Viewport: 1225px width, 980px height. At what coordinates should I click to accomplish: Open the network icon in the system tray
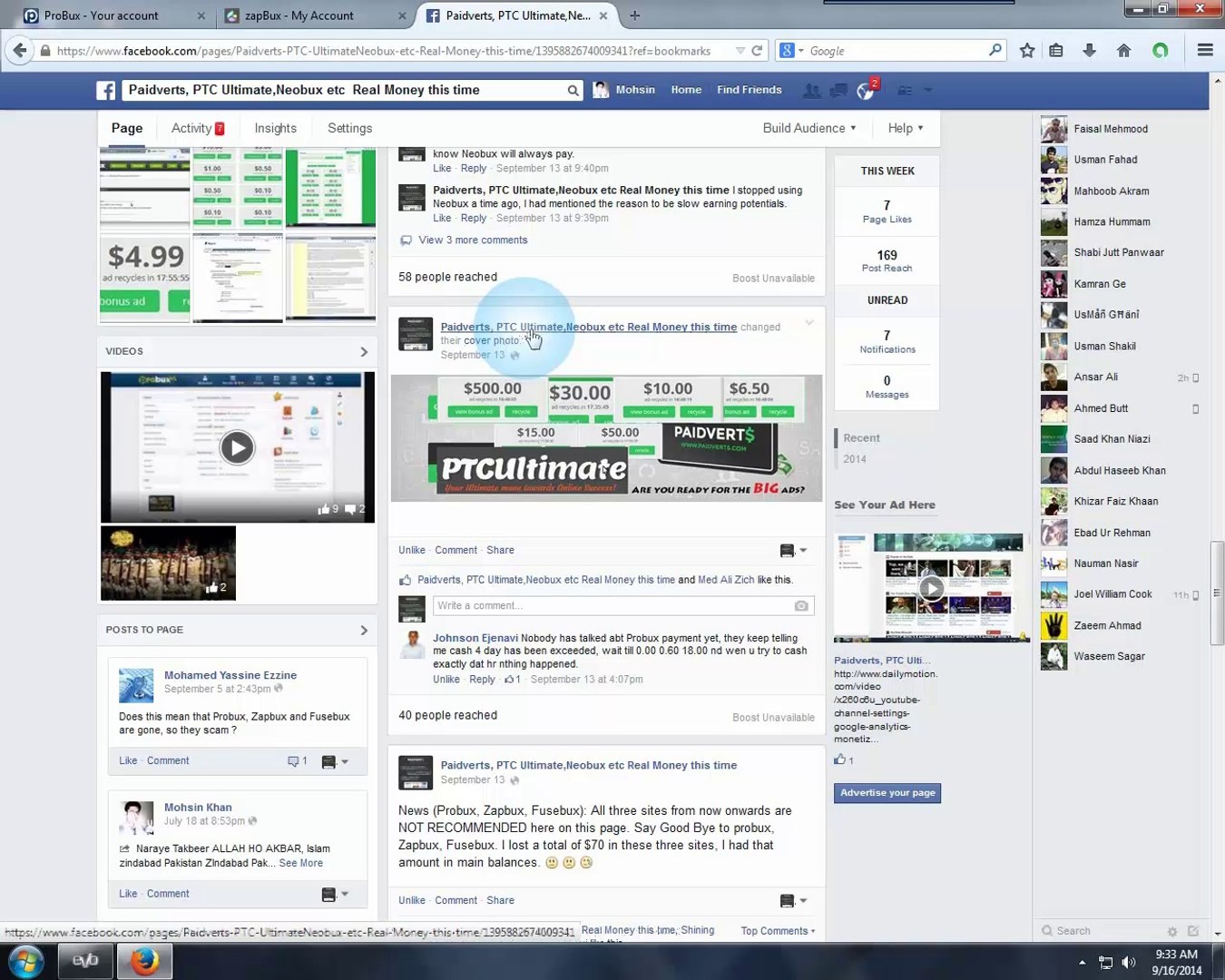click(1105, 962)
